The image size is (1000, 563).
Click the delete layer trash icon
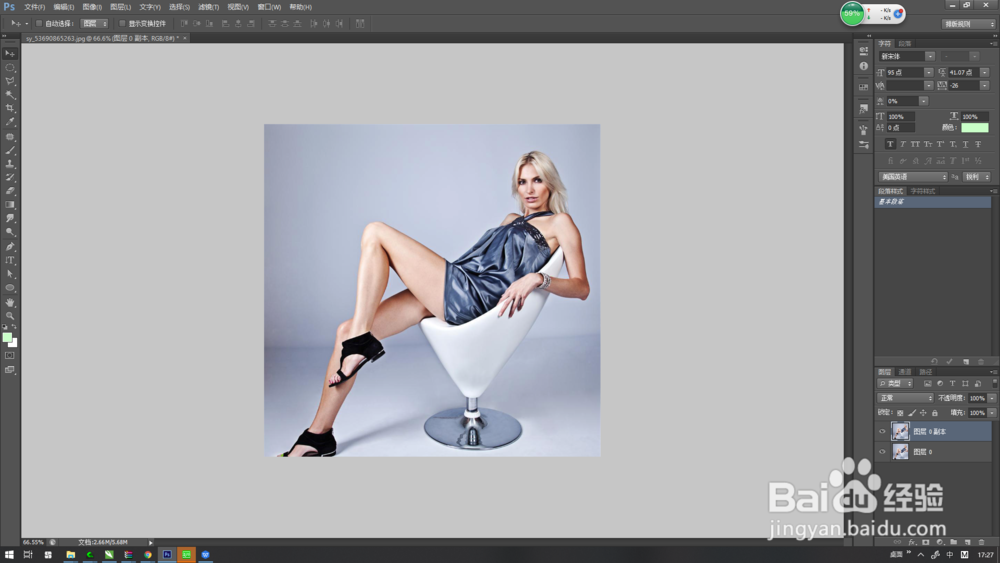(x=982, y=542)
